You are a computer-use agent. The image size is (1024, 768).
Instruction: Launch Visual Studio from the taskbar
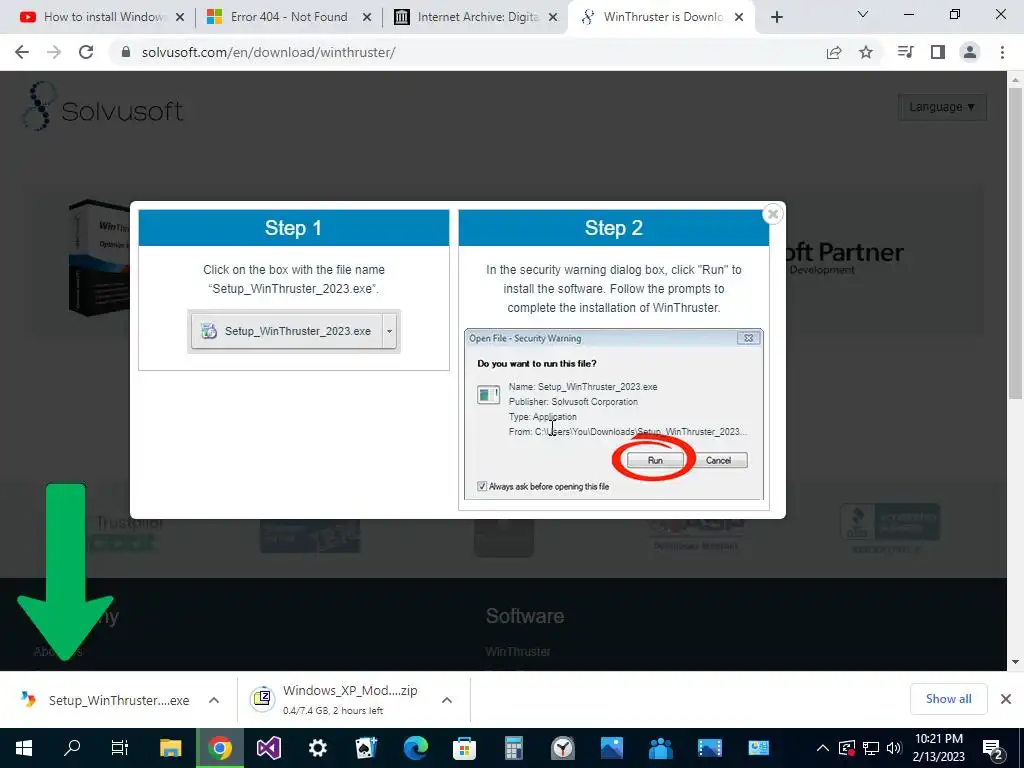tap(268, 748)
